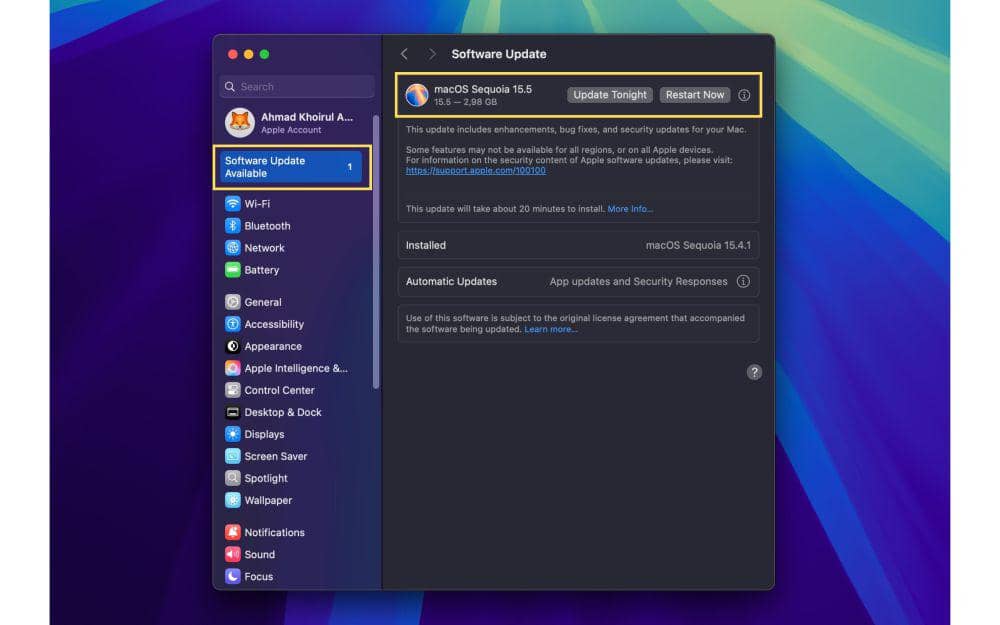The height and width of the screenshot is (625, 1000).
Task: Click the Apple Account fox avatar
Action: coord(240,122)
